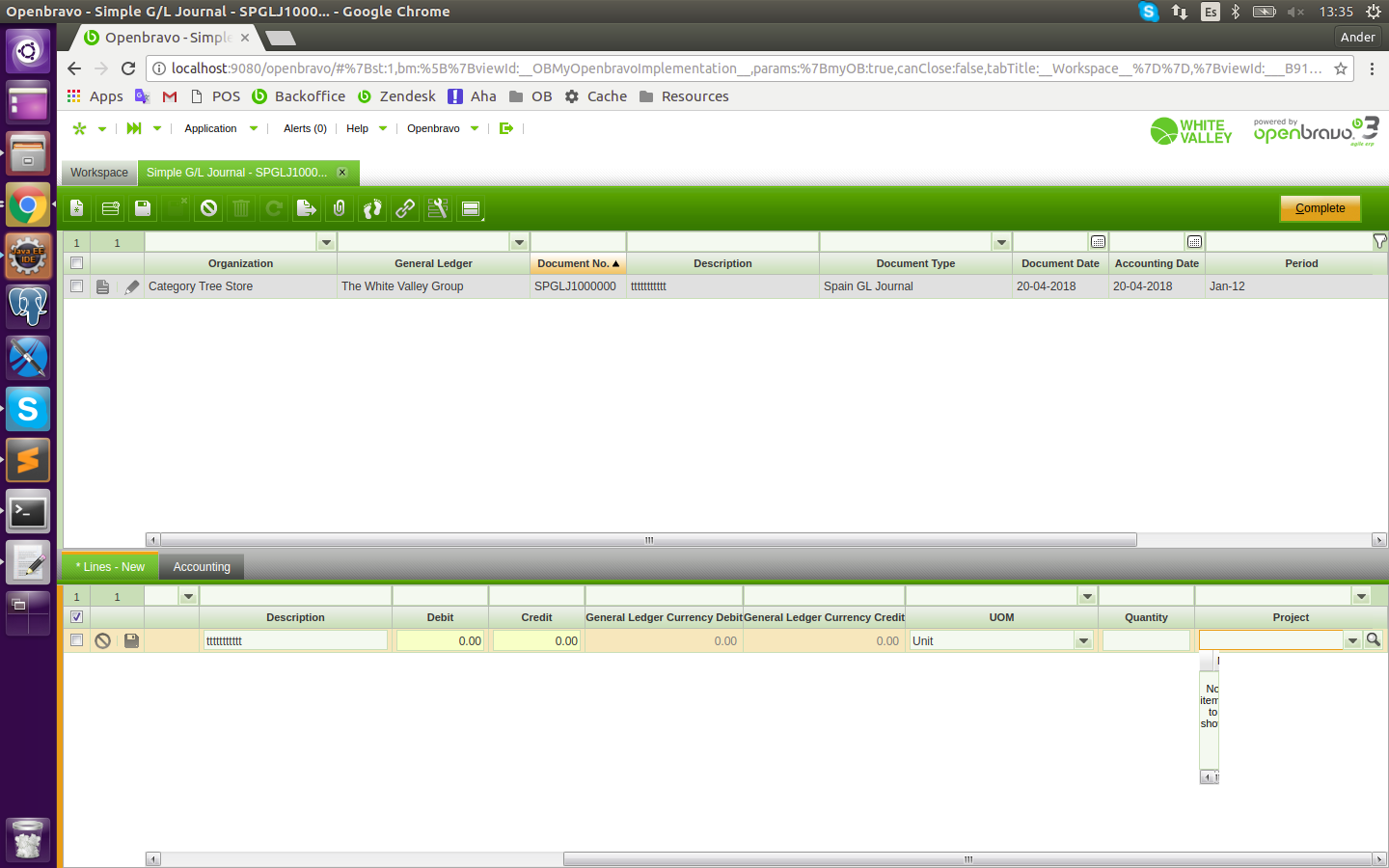Open Document Date filter calendar picker
The image size is (1389, 868).
(1098, 242)
